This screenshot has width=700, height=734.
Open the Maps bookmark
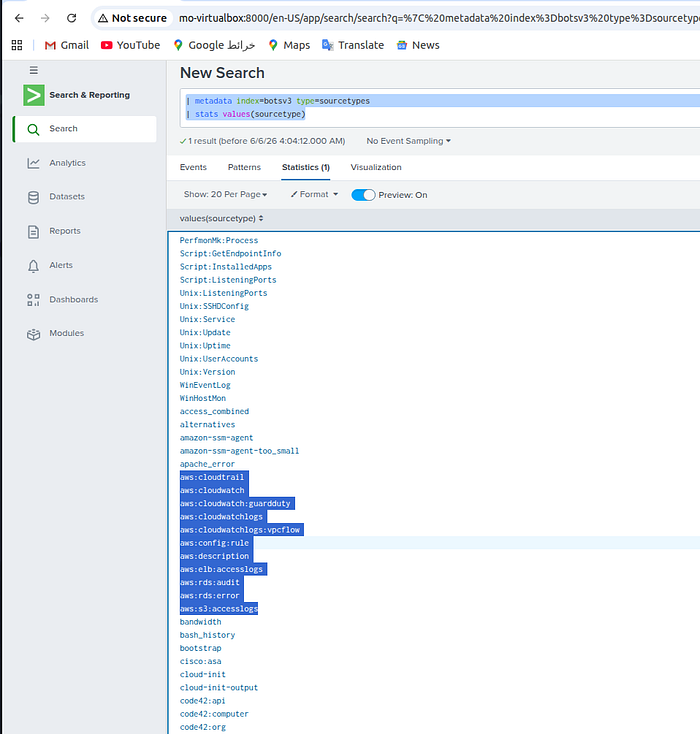(289, 45)
